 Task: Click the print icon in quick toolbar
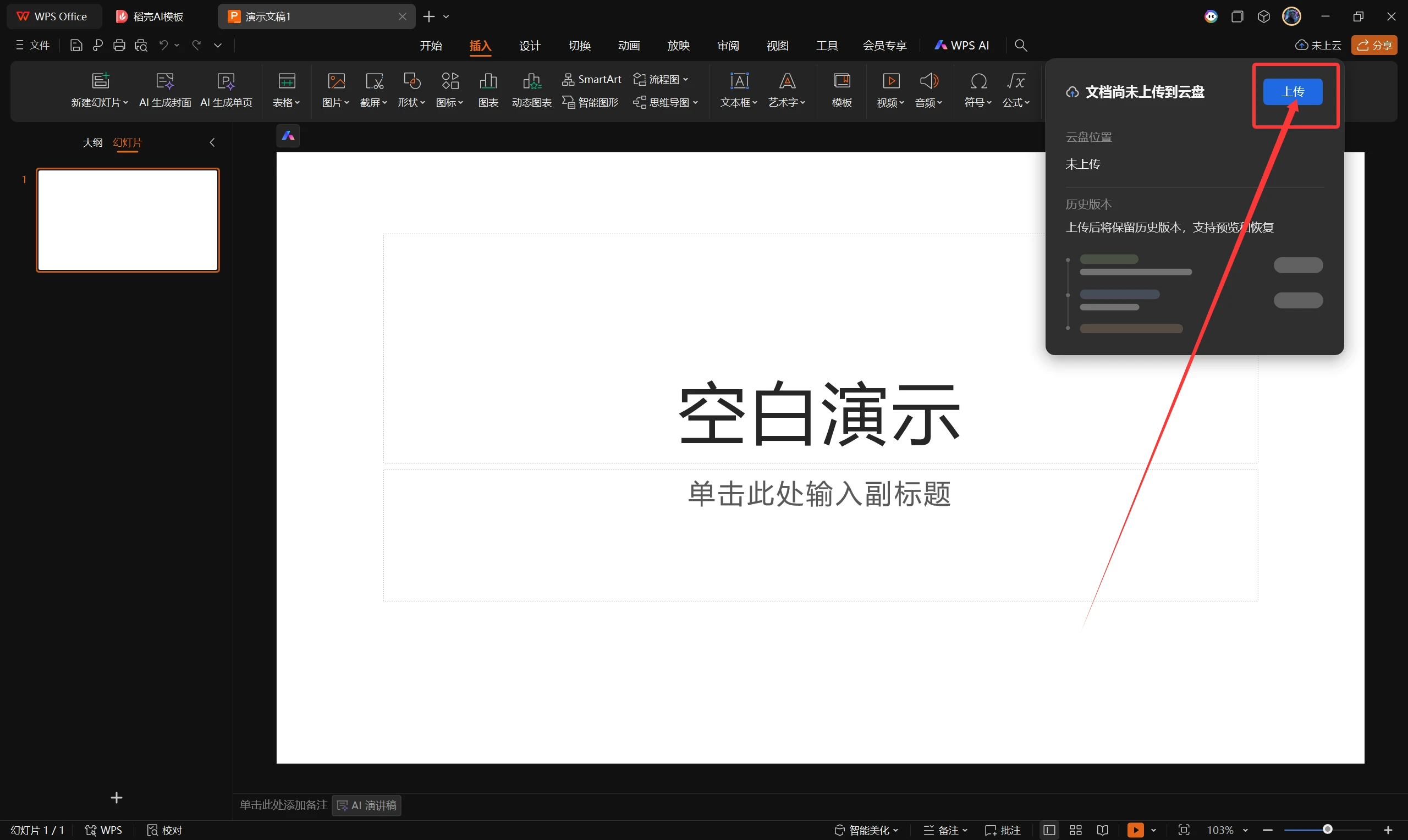(x=119, y=45)
